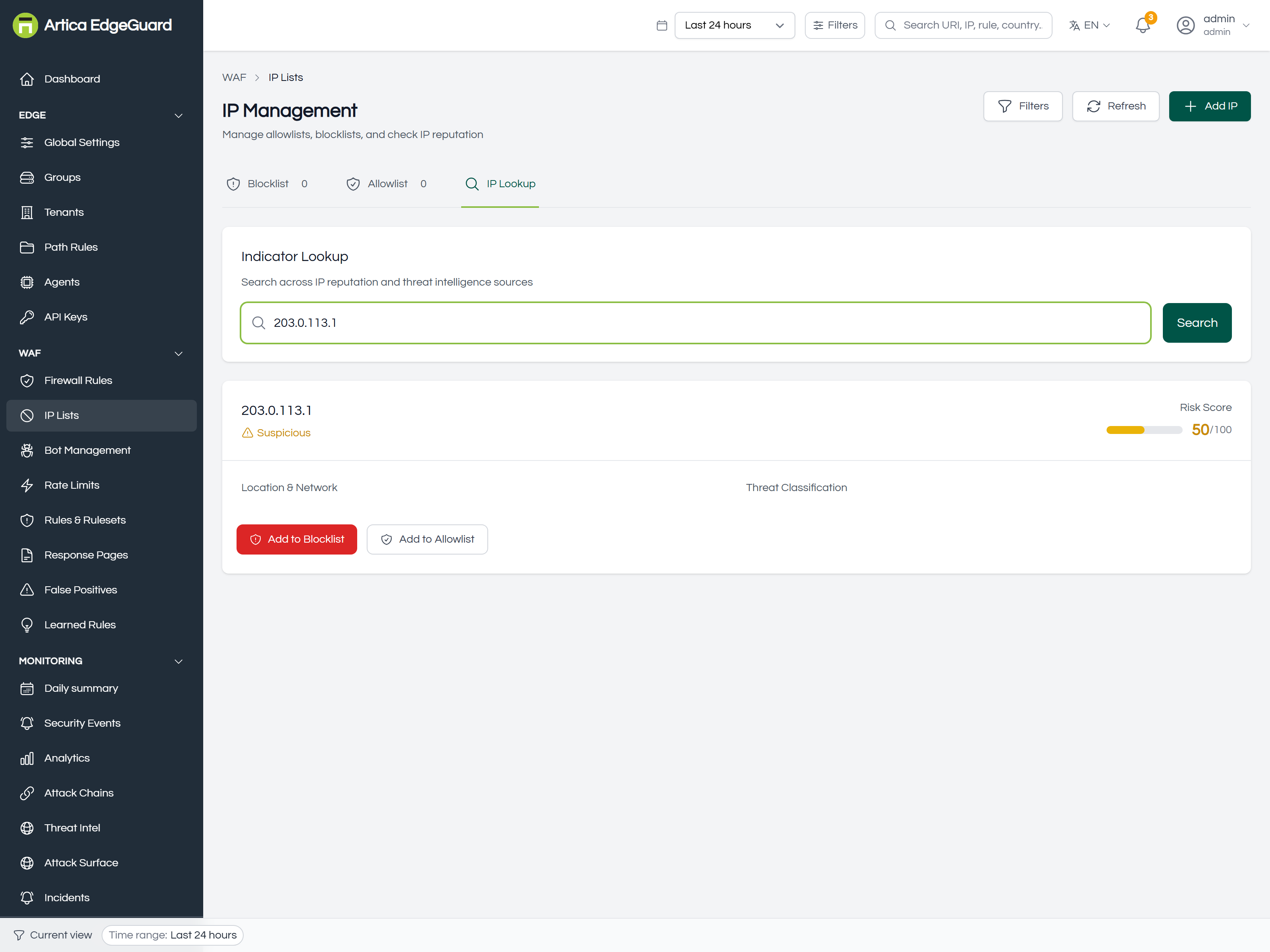1270x952 pixels.
Task: Open Rules & Rulesets
Action: [101, 520]
